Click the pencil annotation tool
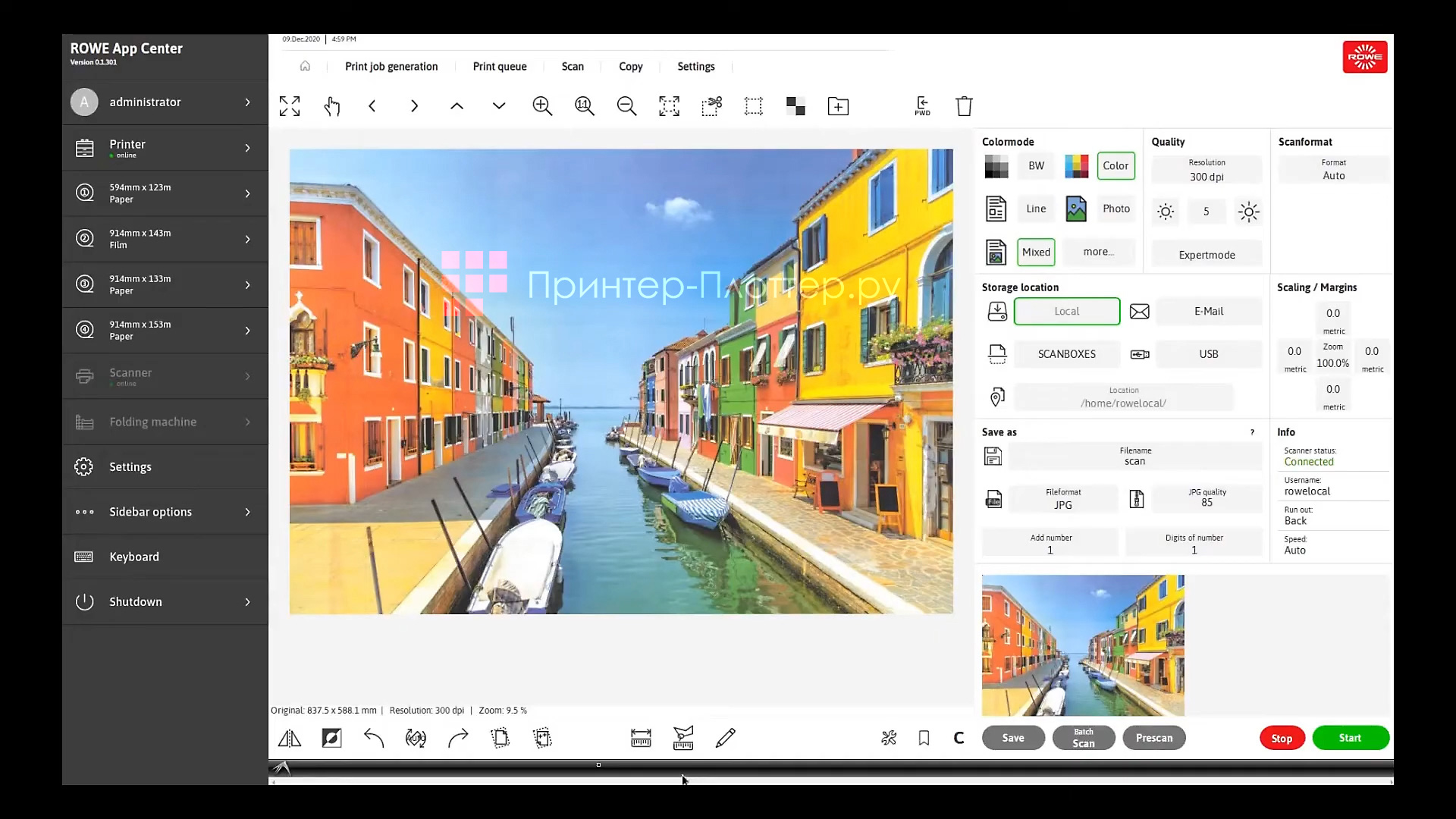 (x=726, y=737)
